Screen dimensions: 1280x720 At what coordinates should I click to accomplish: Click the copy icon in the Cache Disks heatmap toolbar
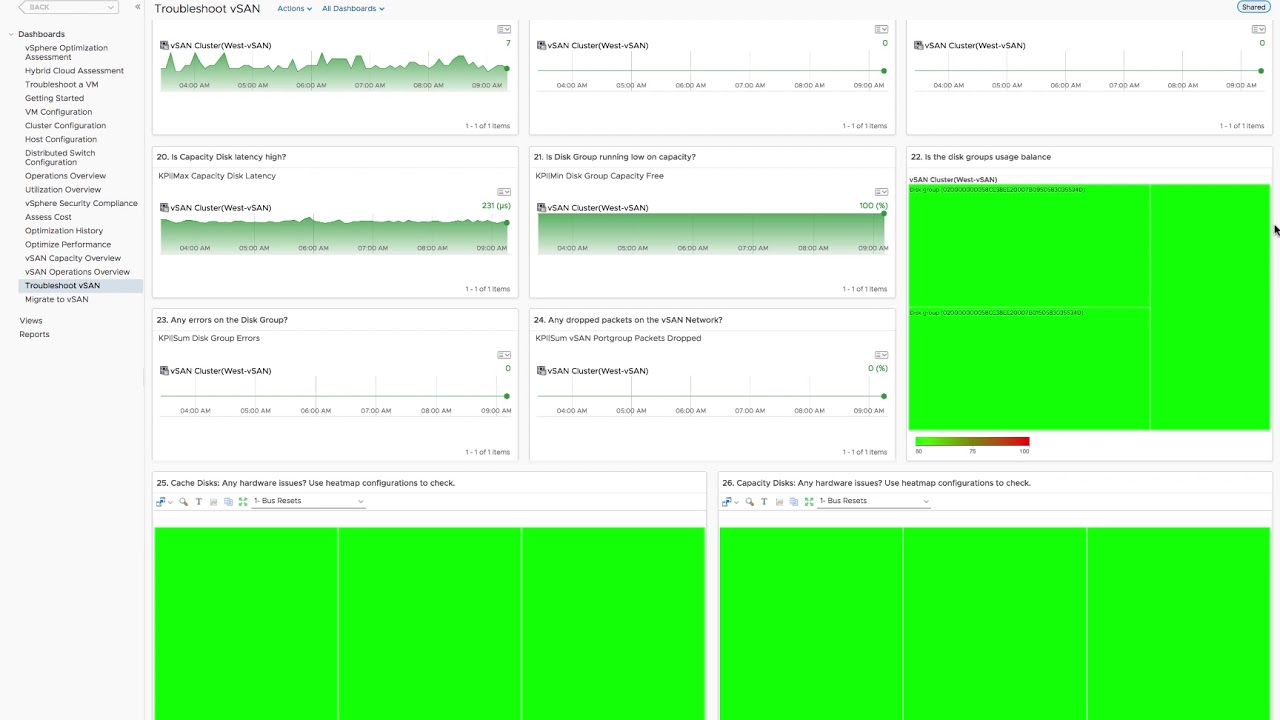[x=228, y=501]
